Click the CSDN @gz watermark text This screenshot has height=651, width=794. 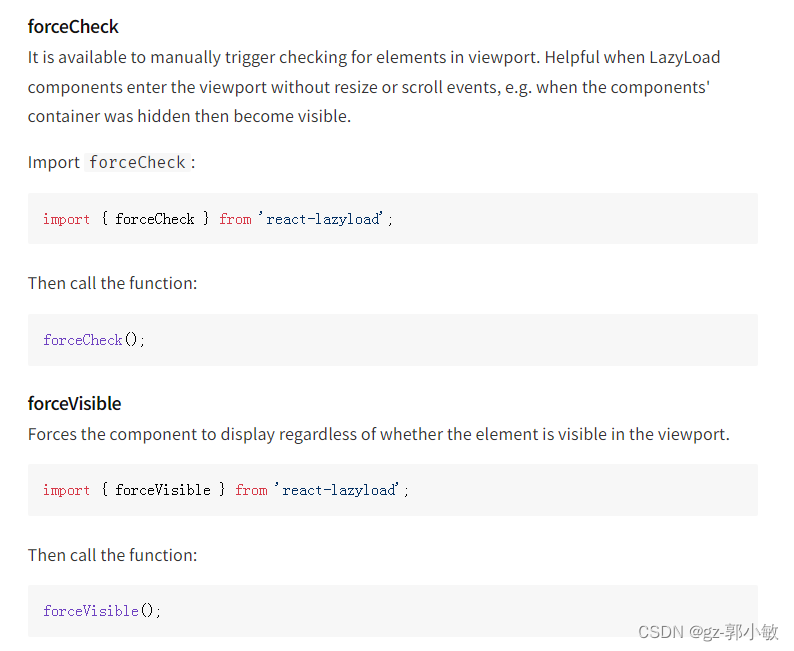coord(708,632)
